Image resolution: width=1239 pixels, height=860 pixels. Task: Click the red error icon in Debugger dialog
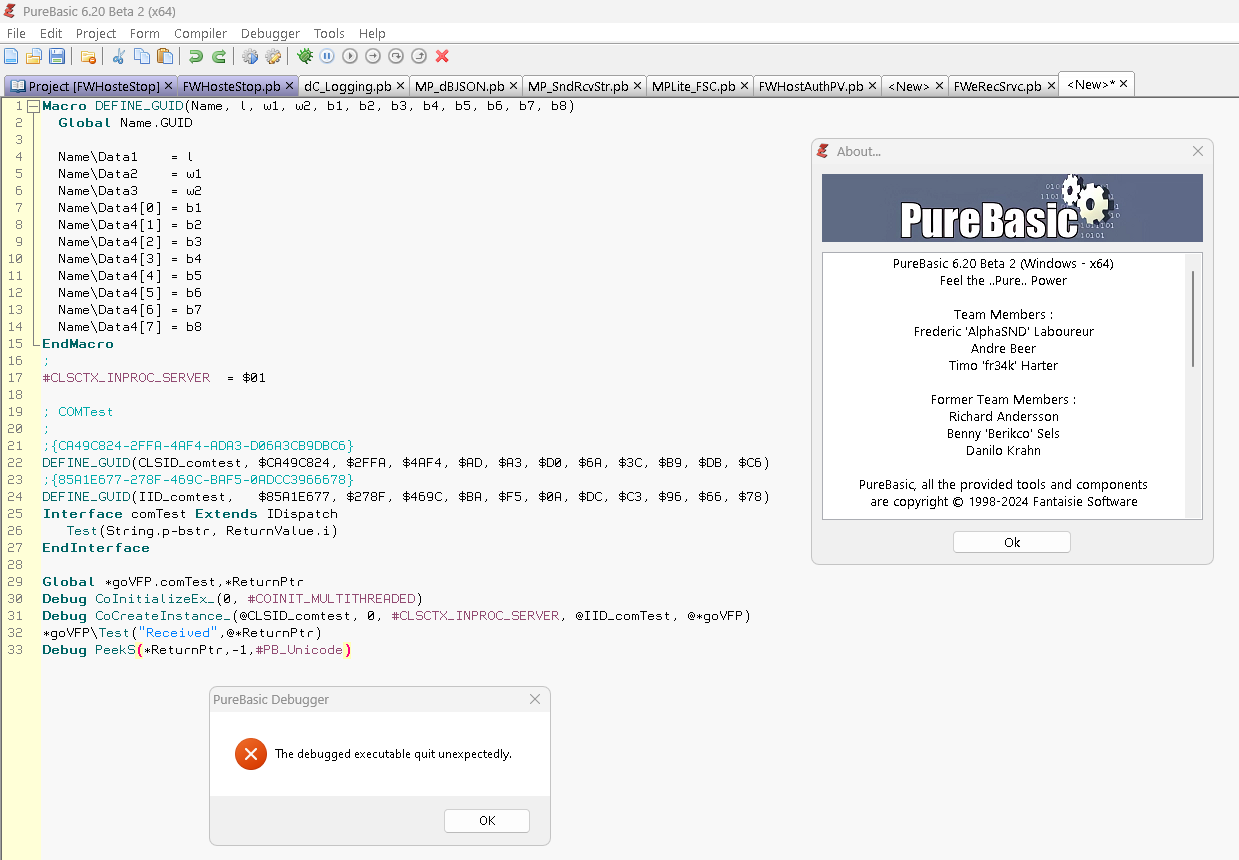(250, 754)
